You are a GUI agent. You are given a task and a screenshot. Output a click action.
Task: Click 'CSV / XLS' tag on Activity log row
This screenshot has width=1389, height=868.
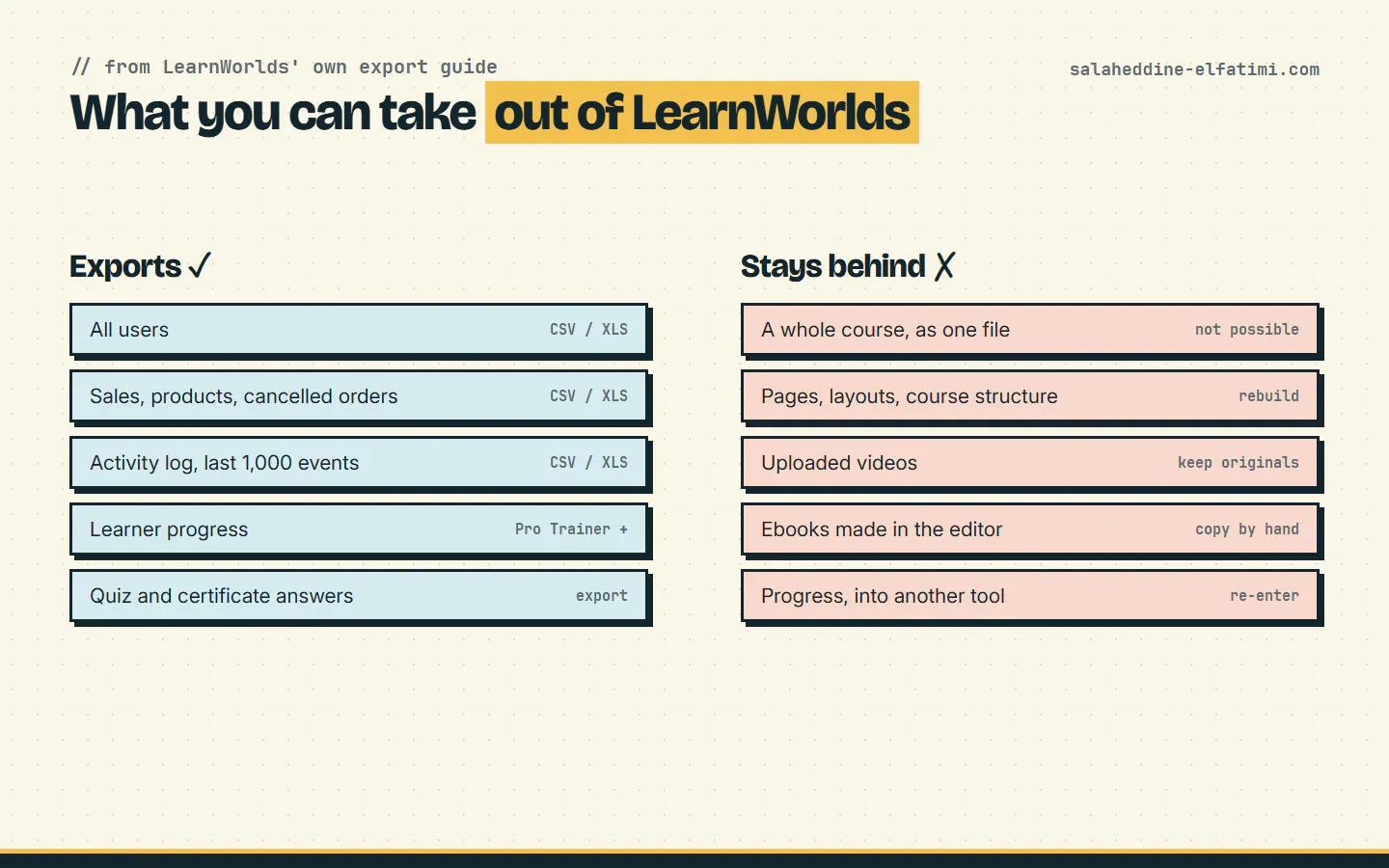(588, 463)
